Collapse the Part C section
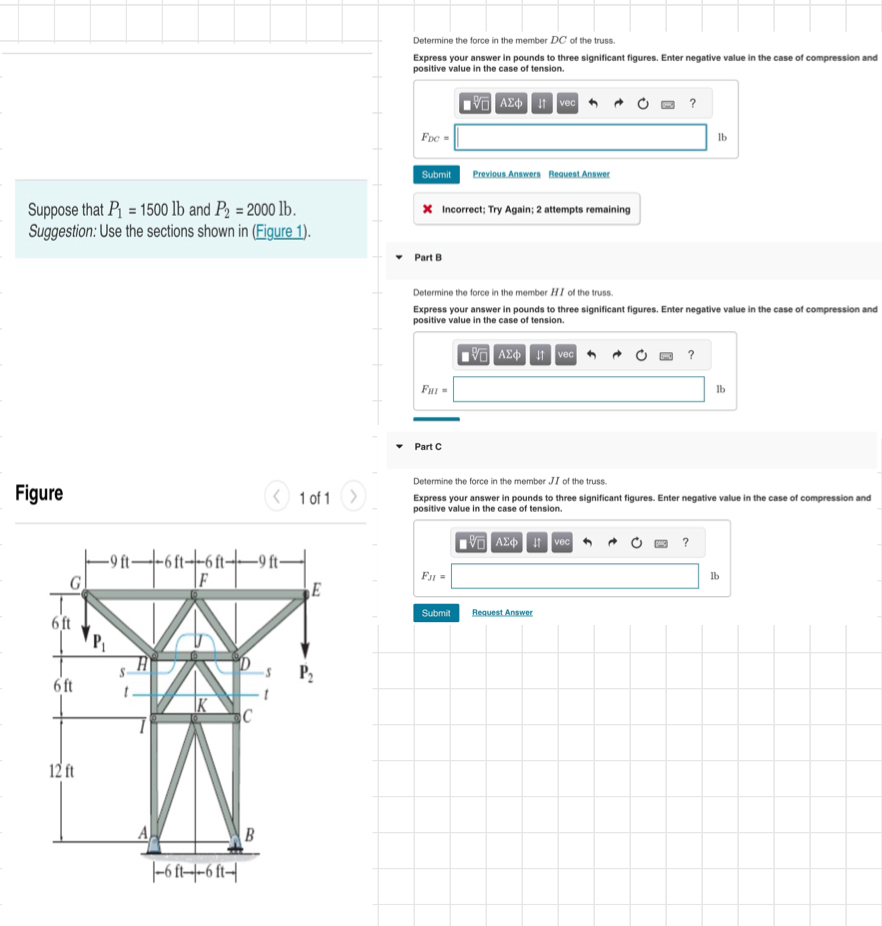The width and height of the screenshot is (882, 926). (x=399, y=446)
